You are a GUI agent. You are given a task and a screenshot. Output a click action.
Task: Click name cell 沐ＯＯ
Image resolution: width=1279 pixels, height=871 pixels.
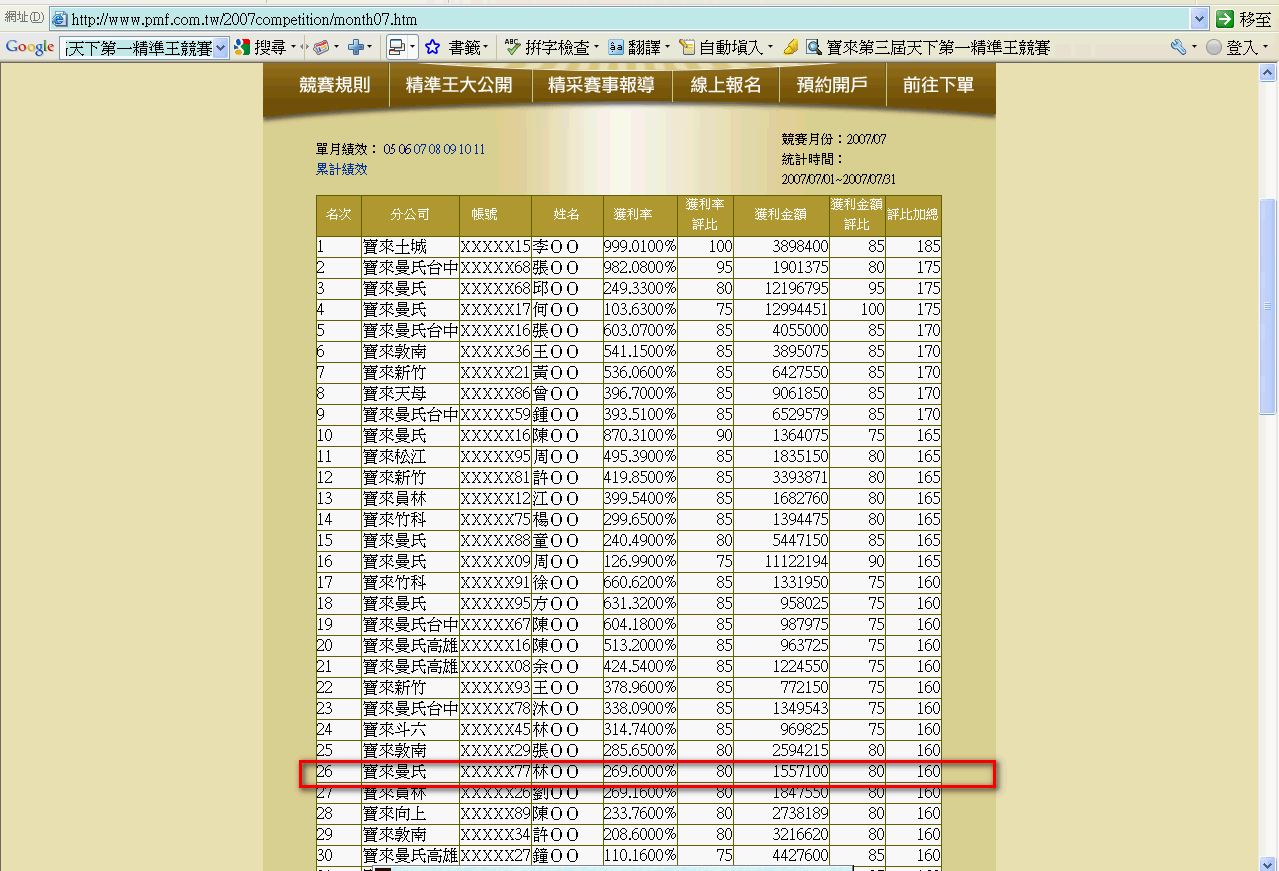(x=567, y=709)
